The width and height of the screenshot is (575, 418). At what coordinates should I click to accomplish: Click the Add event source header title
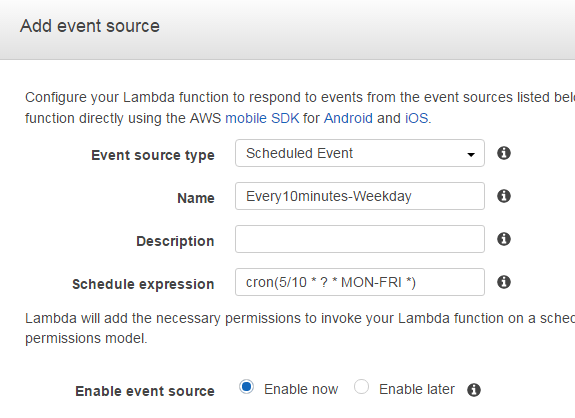tap(90, 26)
